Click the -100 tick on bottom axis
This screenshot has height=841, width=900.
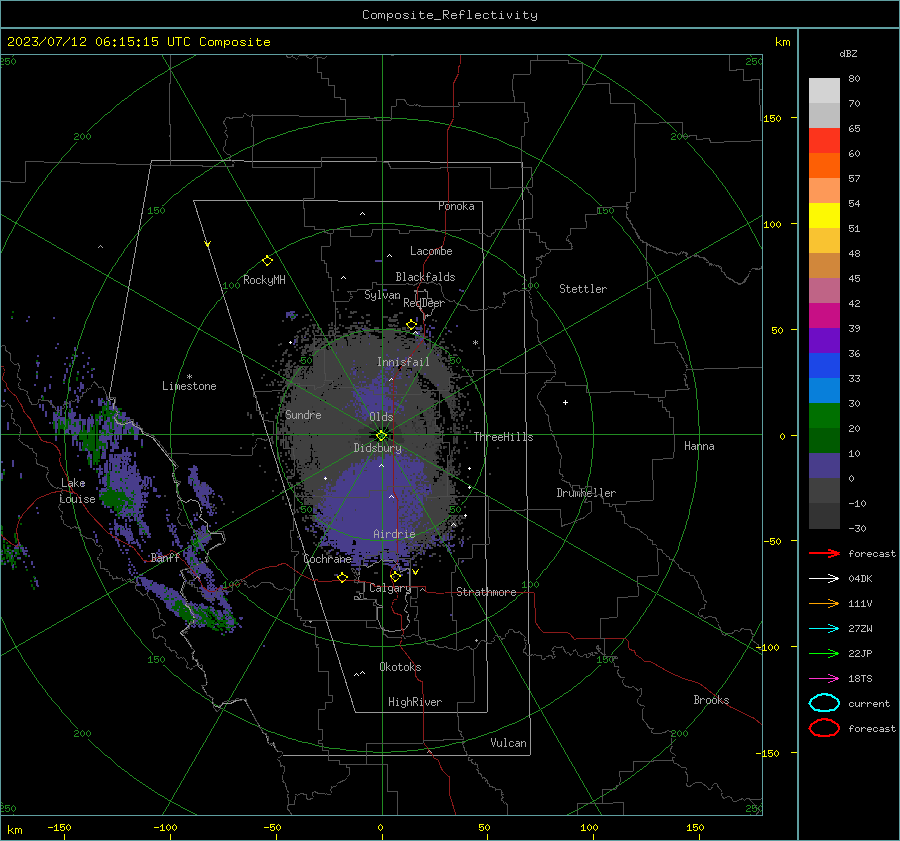(165, 827)
